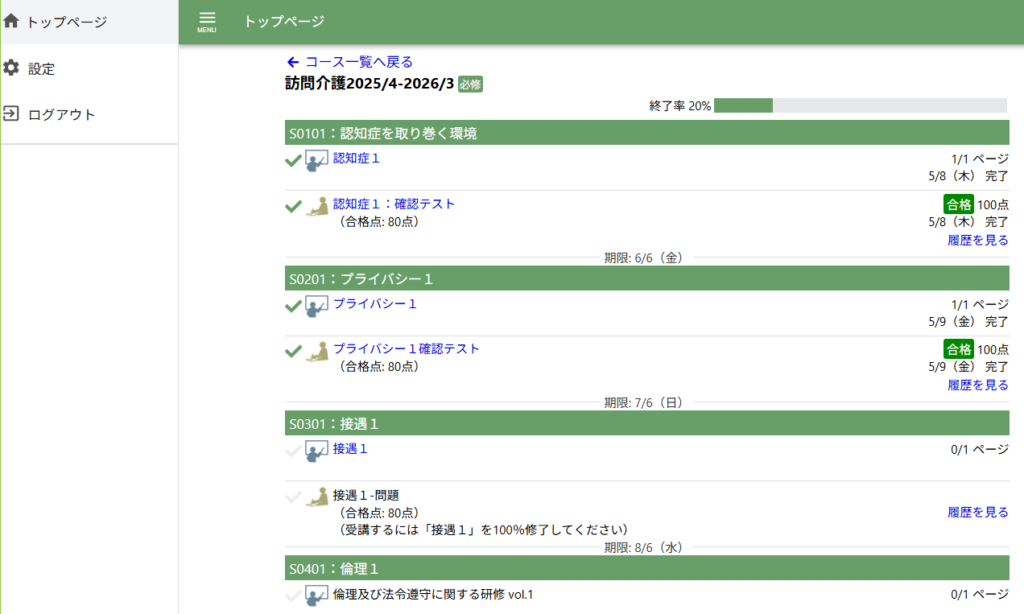The image size is (1024, 614).
Task: Click the logout arrow icon
Action: 11,114
